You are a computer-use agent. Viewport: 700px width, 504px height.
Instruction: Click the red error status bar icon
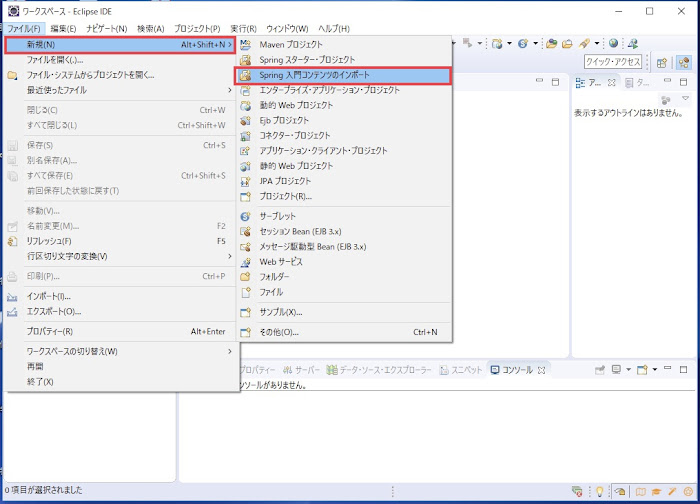(x=577, y=492)
